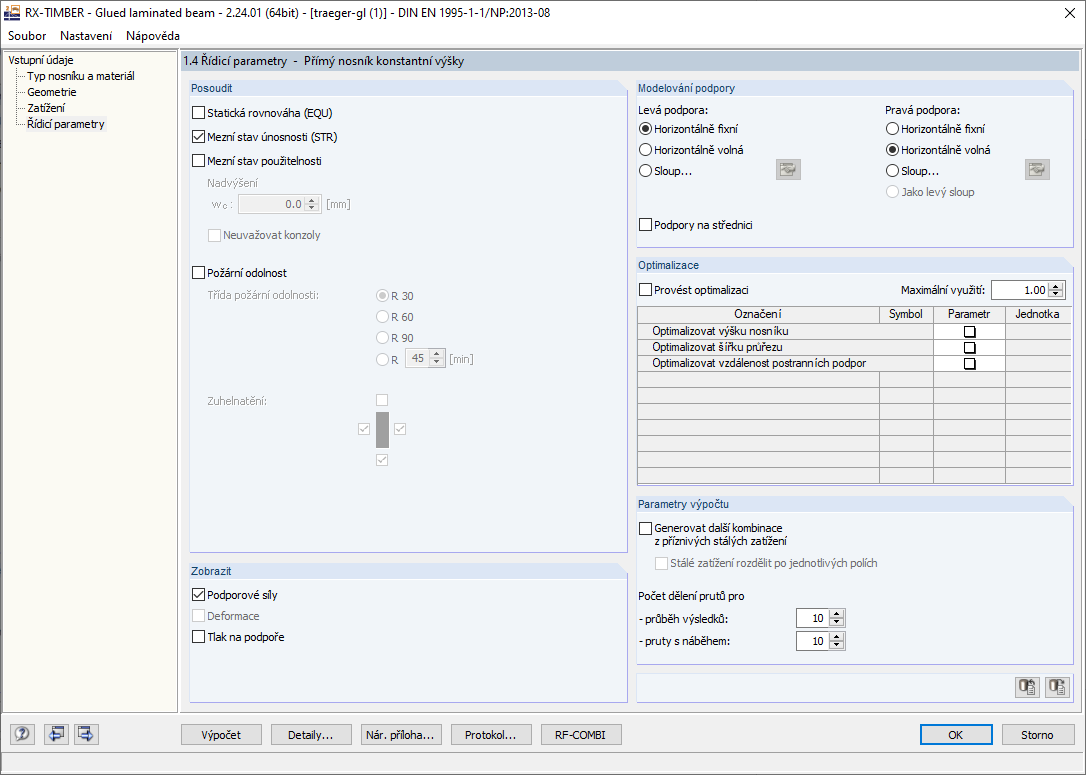Enable Podpory na střednici
This screenshot has width=1086, height=775.
coord(646,225)
